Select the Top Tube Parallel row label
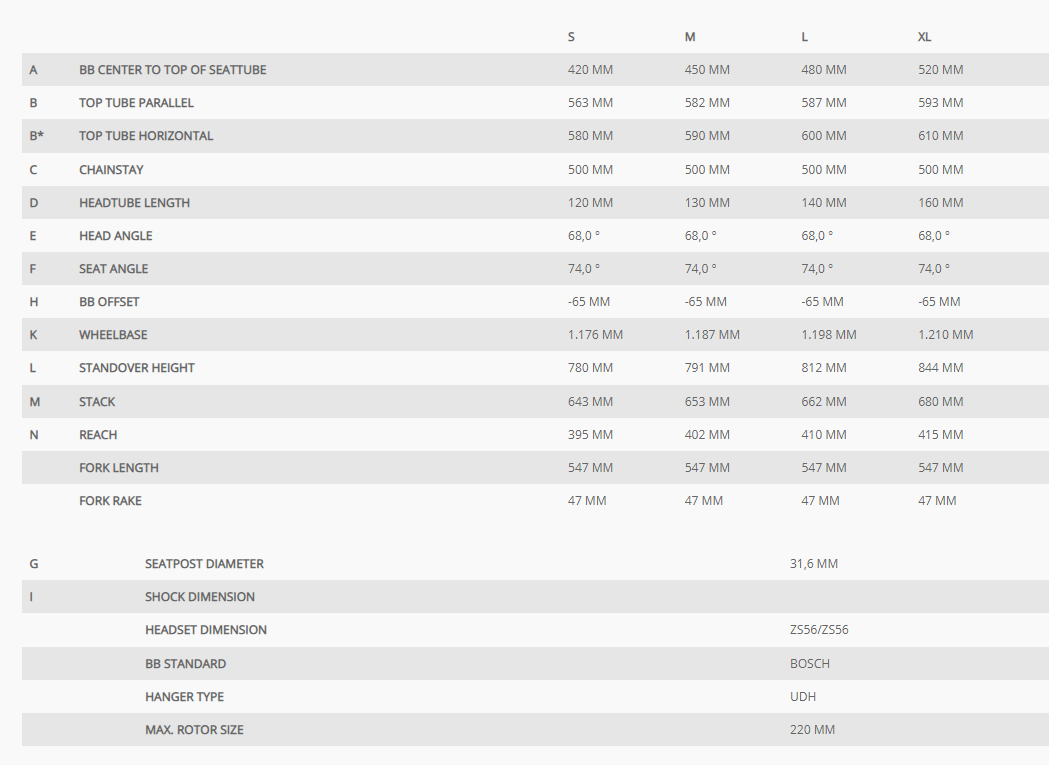 [136, 102]
